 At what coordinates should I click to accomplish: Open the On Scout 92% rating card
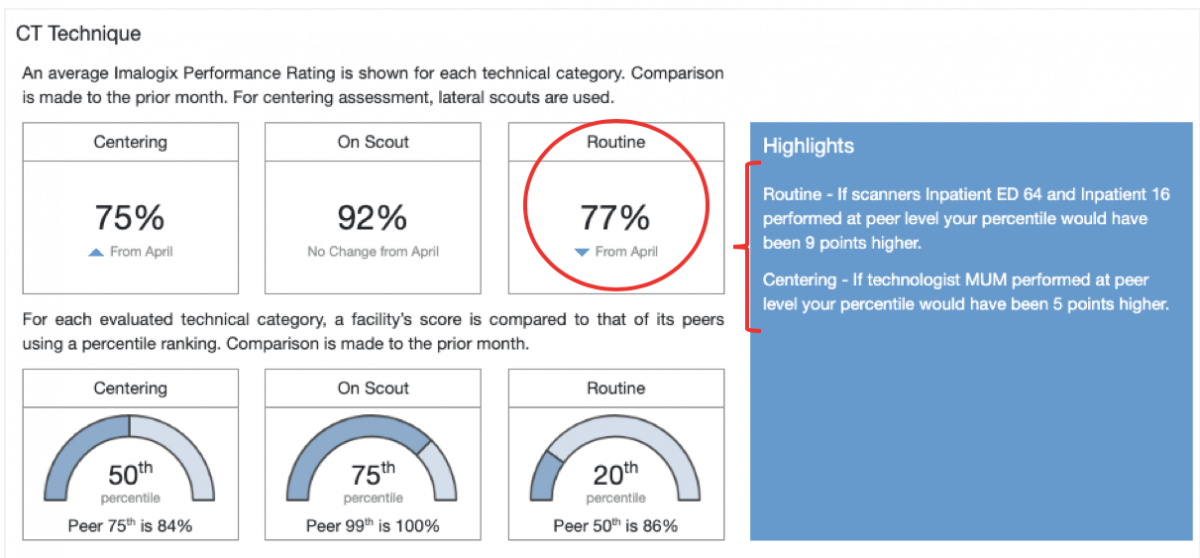373,208
